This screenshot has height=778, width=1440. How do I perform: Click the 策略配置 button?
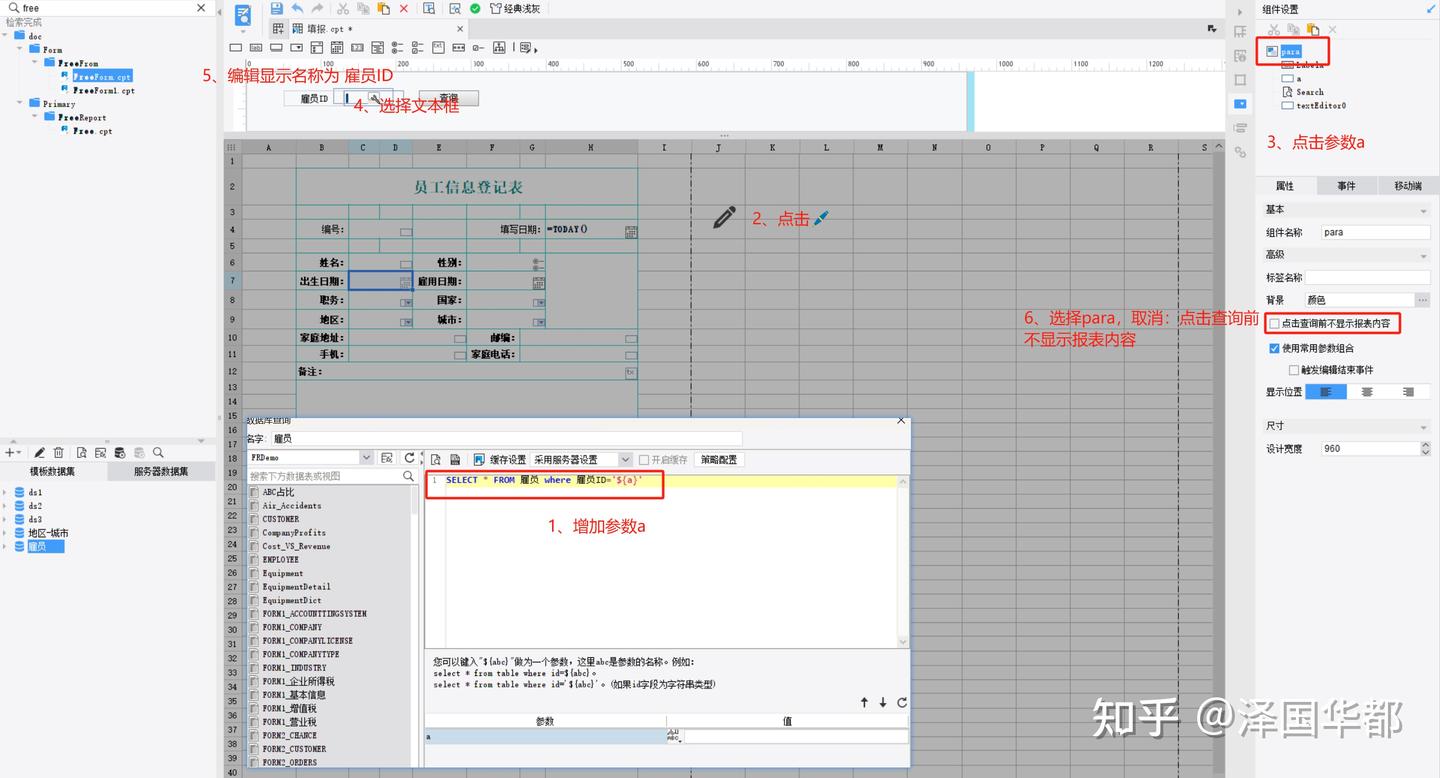(719, 460)
